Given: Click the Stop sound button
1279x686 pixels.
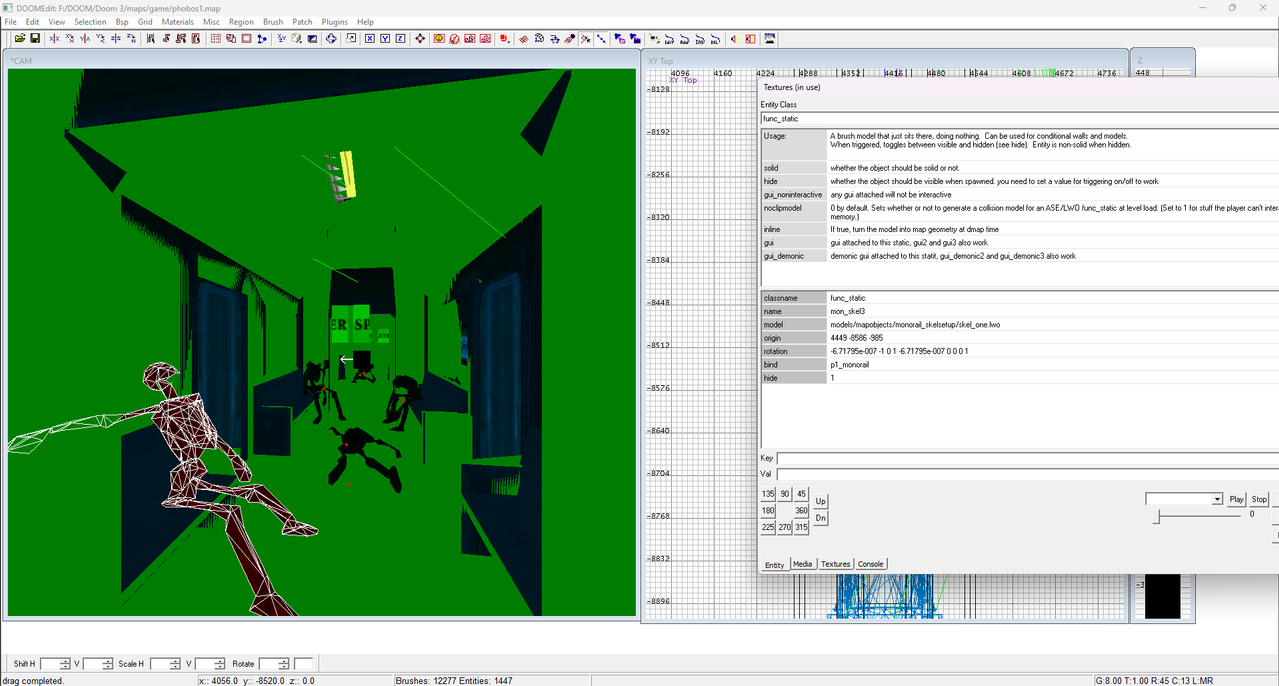Looking at the screenshot, I should click(1259, 499).
